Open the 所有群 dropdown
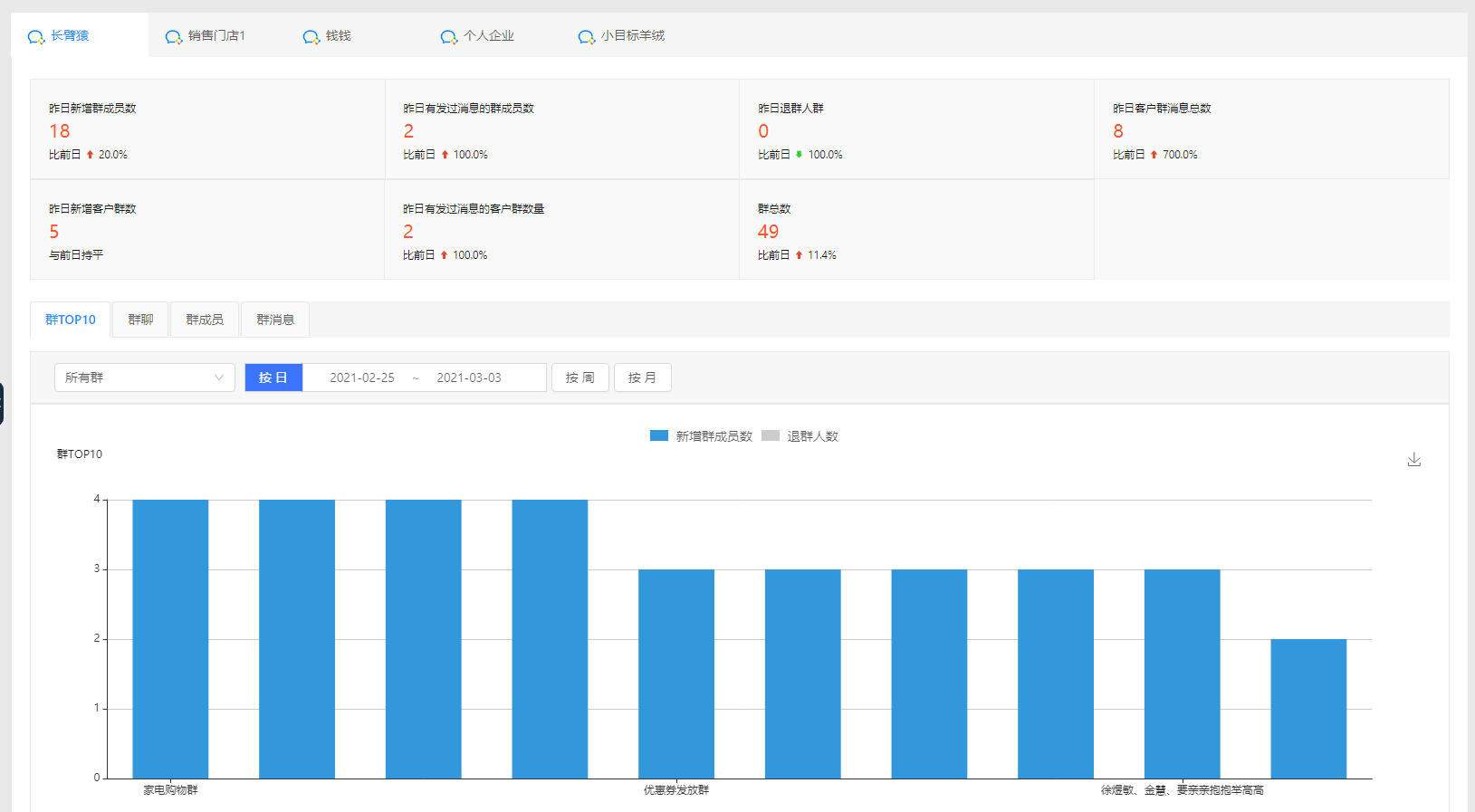The image size is (1475, 812). [145, 377]
